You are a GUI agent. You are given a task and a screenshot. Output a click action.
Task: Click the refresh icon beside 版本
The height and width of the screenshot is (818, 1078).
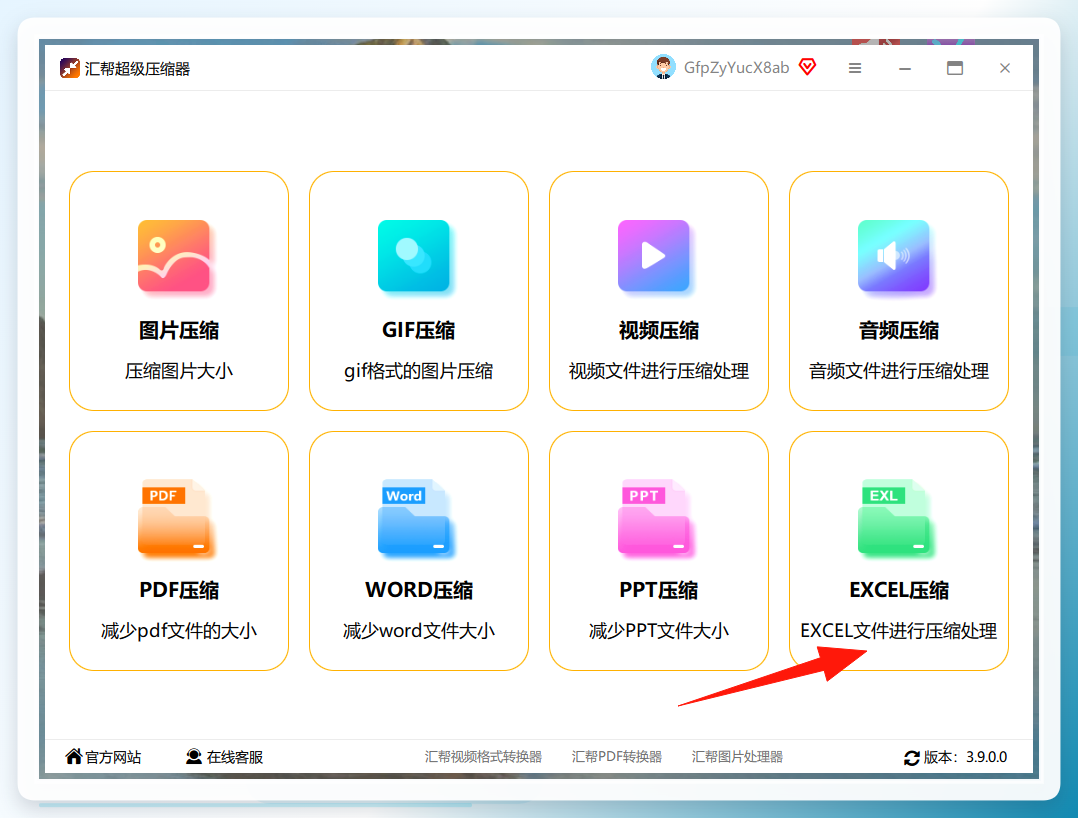[912, 758]
